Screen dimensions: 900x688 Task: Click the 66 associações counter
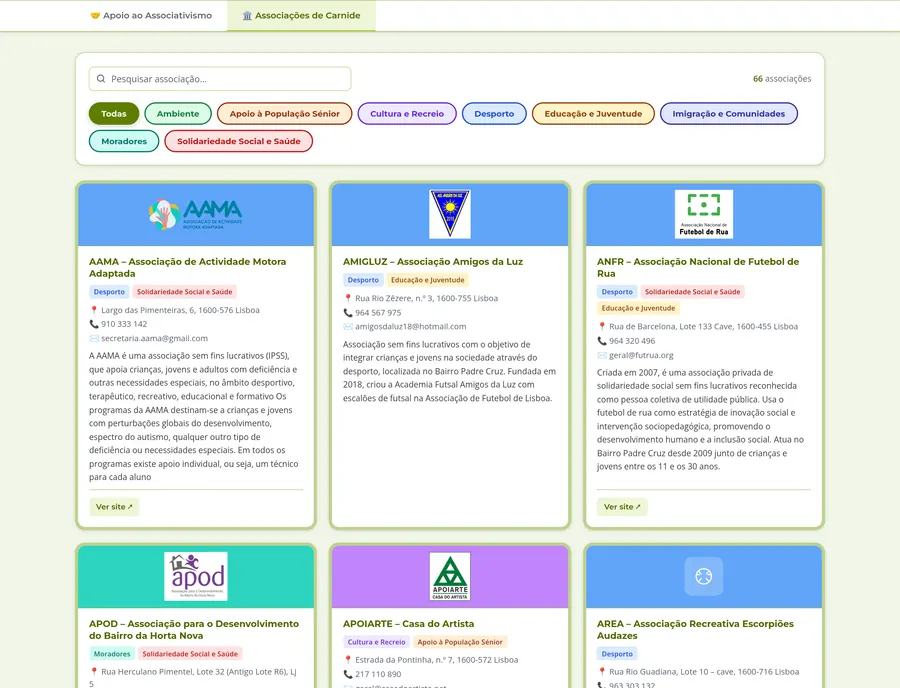coord(782,79)
